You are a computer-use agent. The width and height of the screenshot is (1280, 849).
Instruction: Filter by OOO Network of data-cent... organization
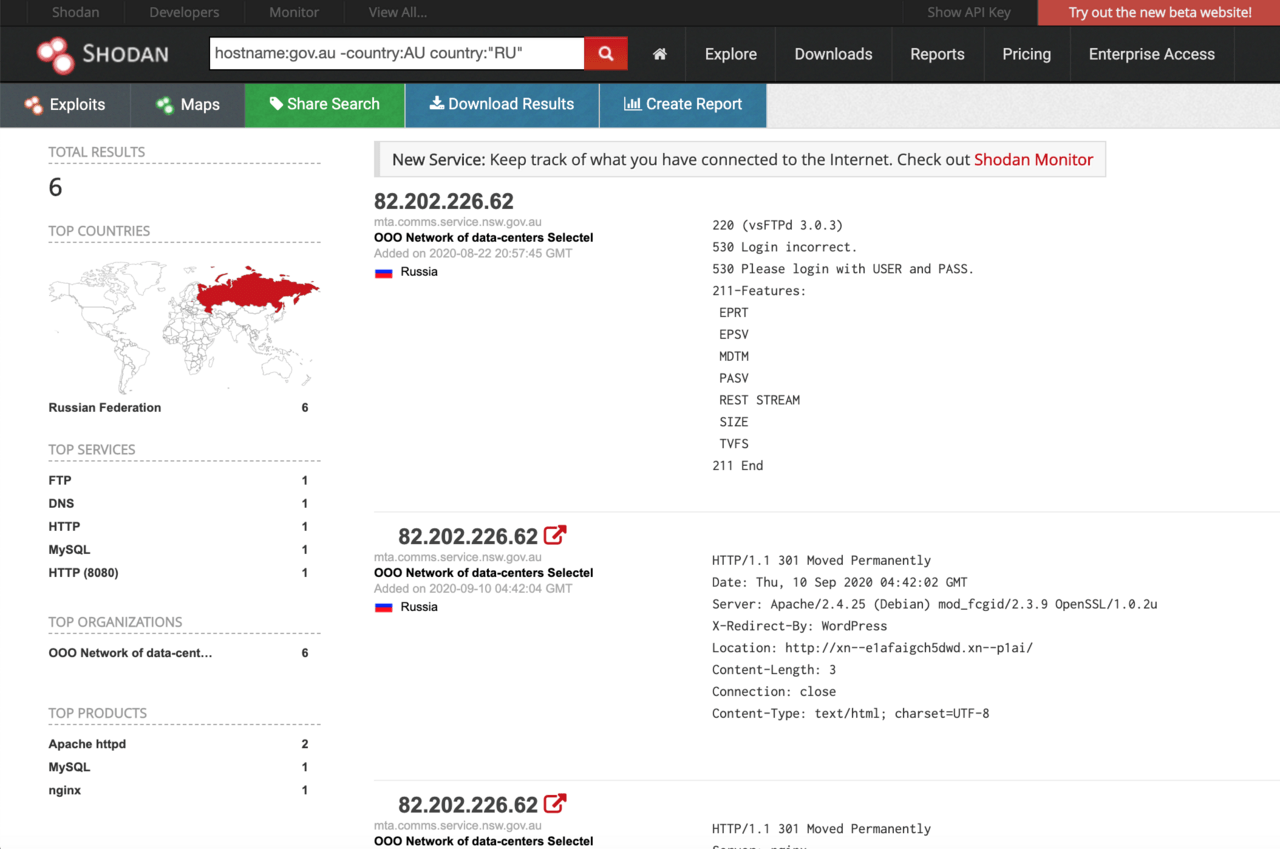(x=130, y=653)
